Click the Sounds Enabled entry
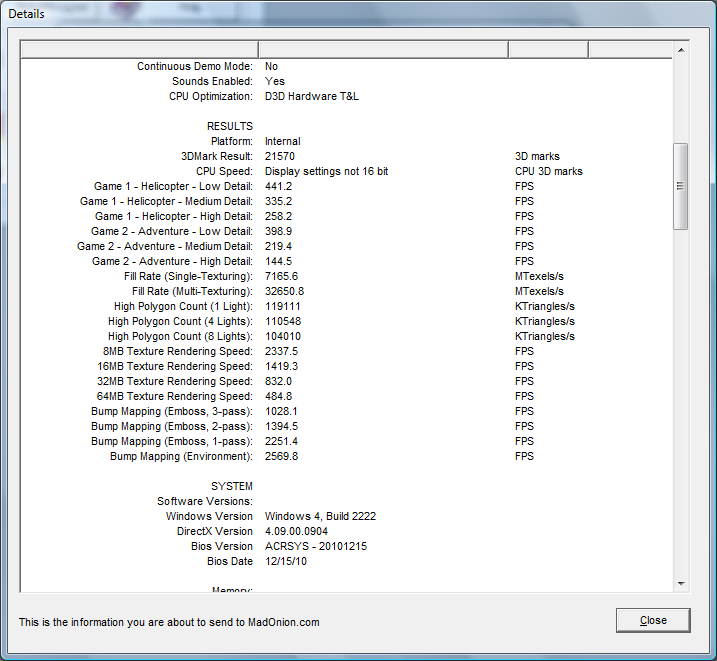 (211, 82)
